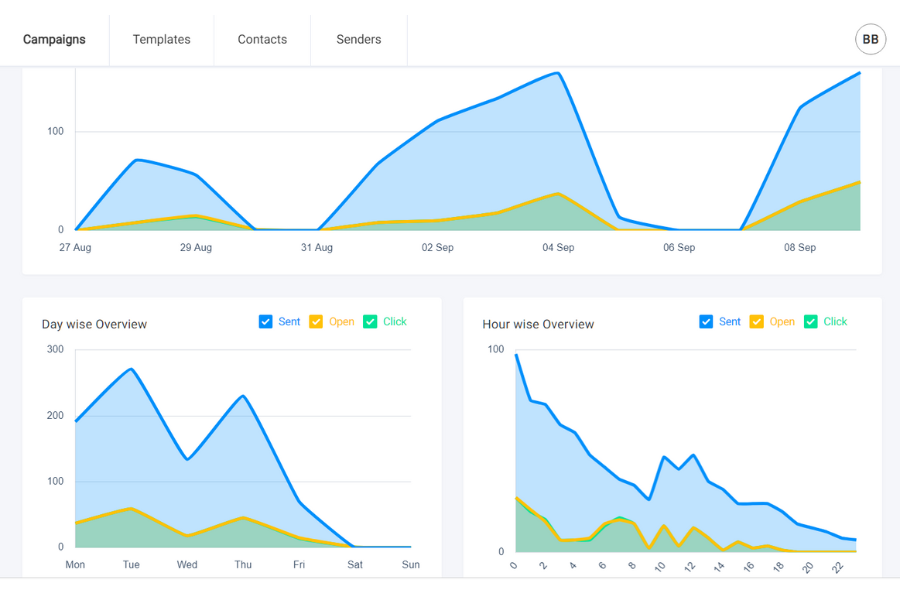
Task: Hide Sent series in Hour wise Overview
Action: coord(707,322)
